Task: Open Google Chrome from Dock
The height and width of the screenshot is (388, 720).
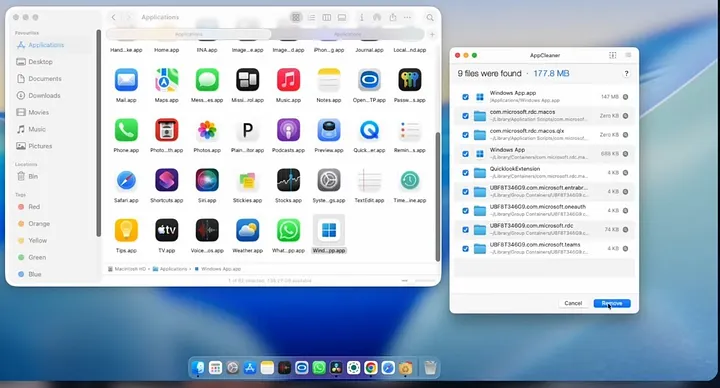Action: coord(371,368)
